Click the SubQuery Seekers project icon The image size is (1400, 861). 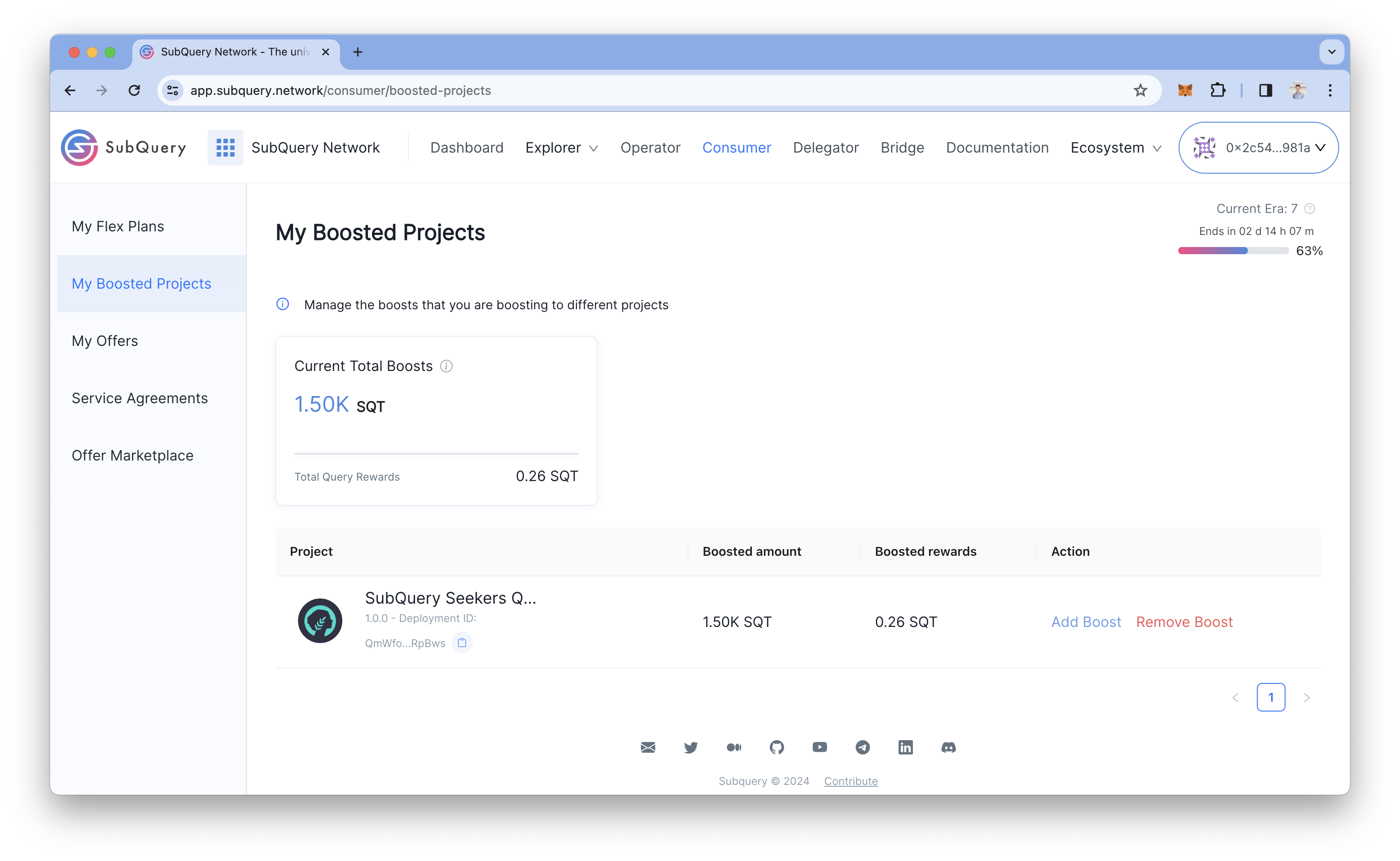pyautogui.click(x=321, y=621)
